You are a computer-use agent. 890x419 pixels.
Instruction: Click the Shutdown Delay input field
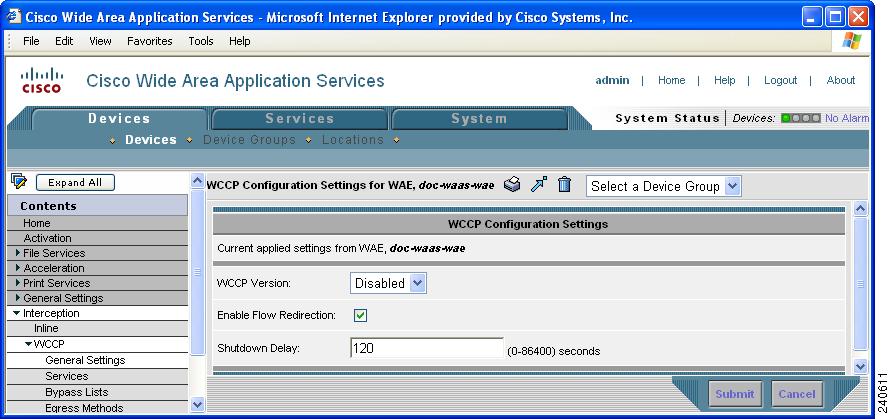[x=427, y=348]
